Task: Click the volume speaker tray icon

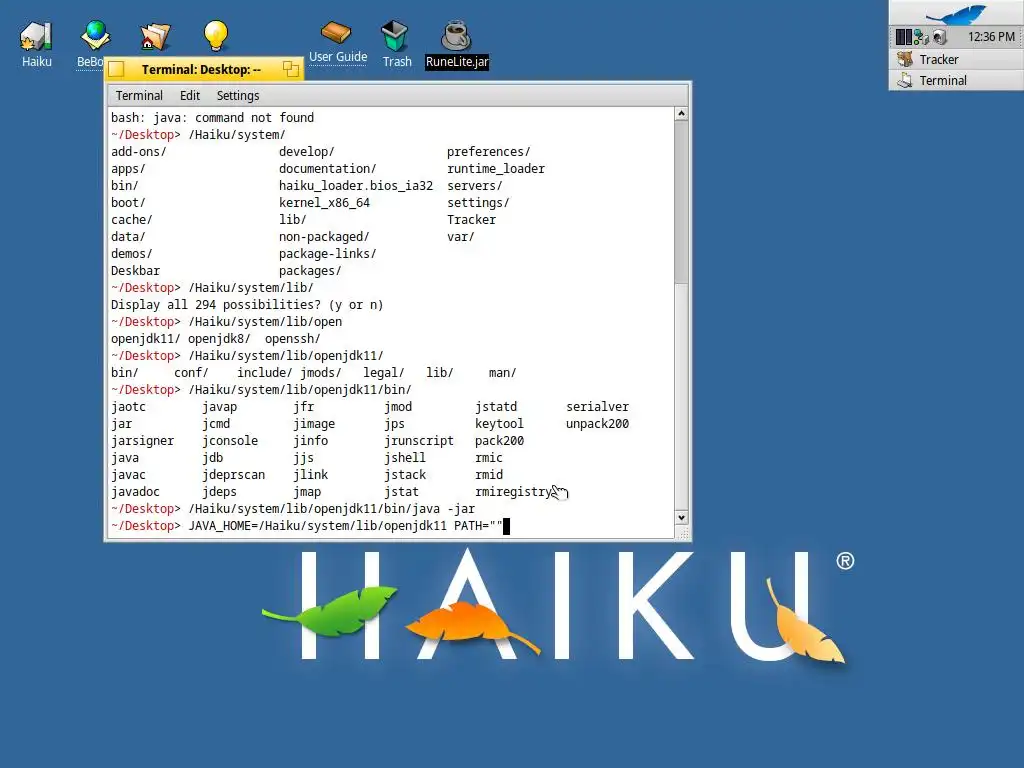Action: (x=940, y=37)
